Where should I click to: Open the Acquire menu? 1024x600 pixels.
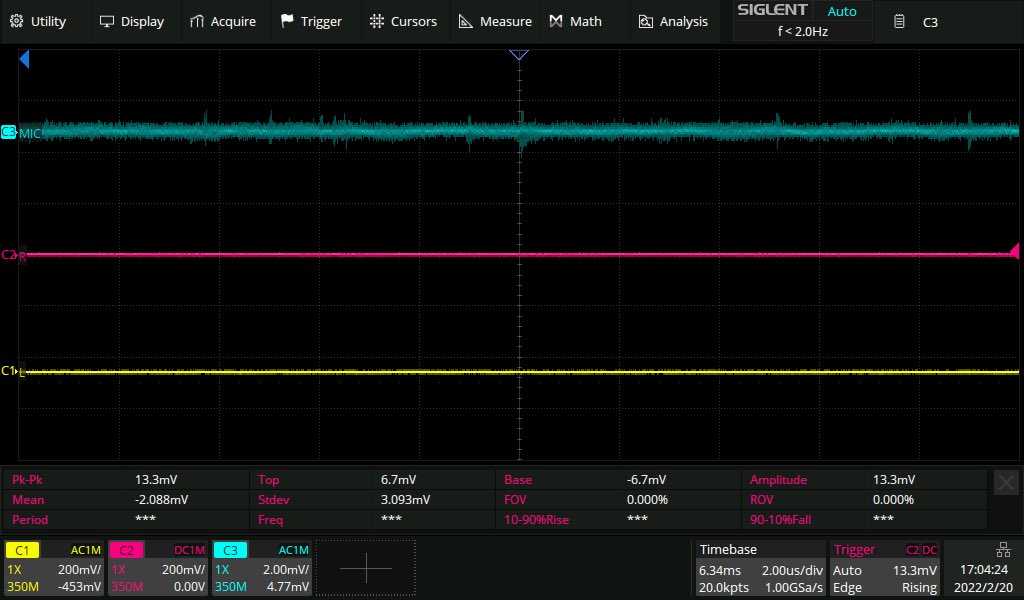point(223,22)
